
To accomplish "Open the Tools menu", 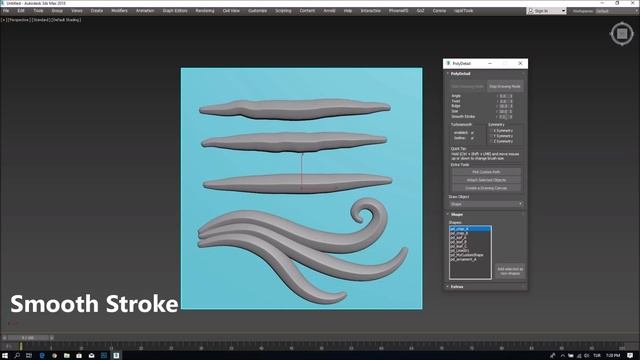I will point(38,11).
